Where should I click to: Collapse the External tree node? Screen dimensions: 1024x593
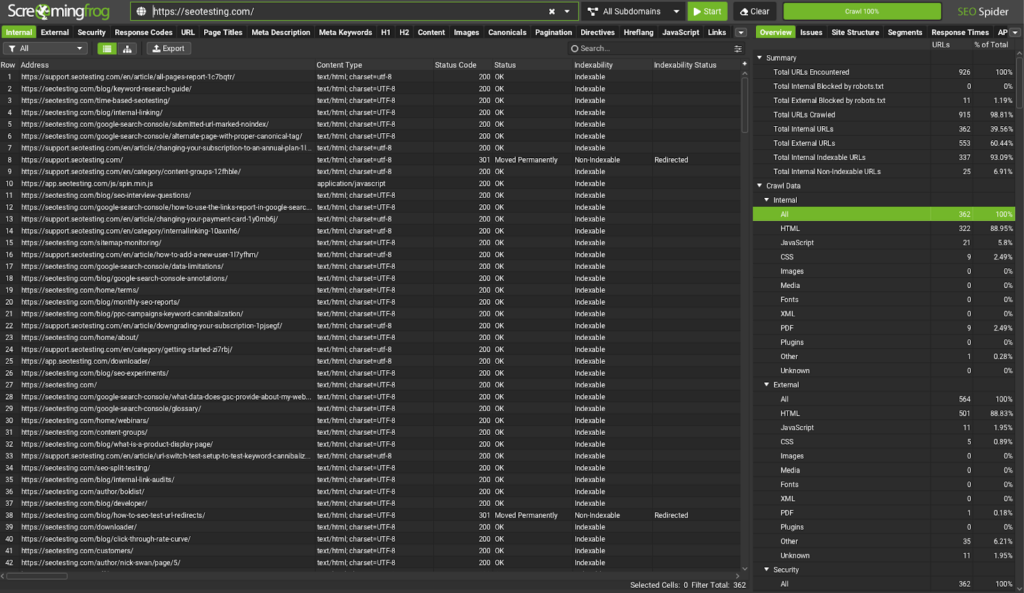coord(767,385)
